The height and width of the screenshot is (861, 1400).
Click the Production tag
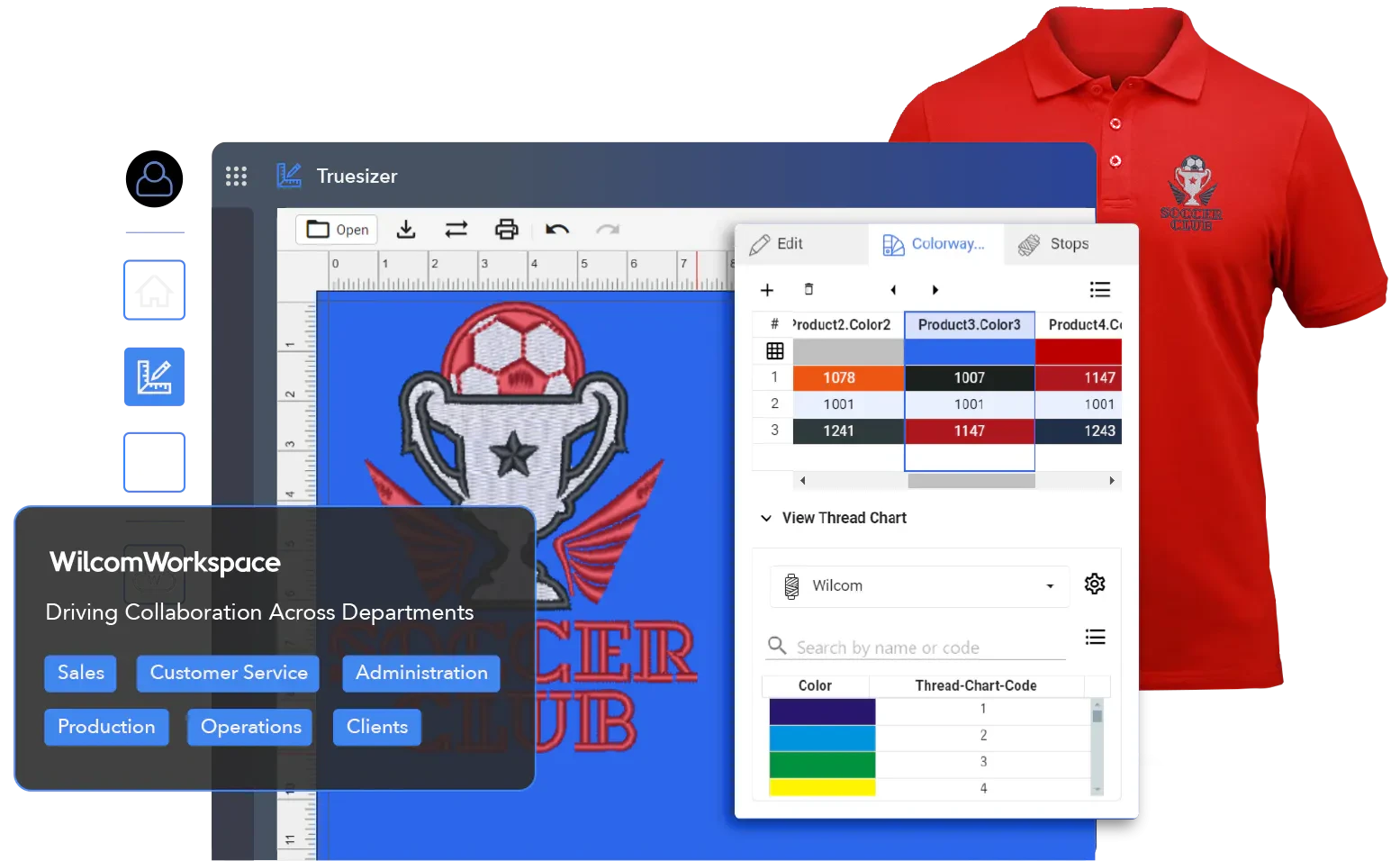[x=106, y=727]
